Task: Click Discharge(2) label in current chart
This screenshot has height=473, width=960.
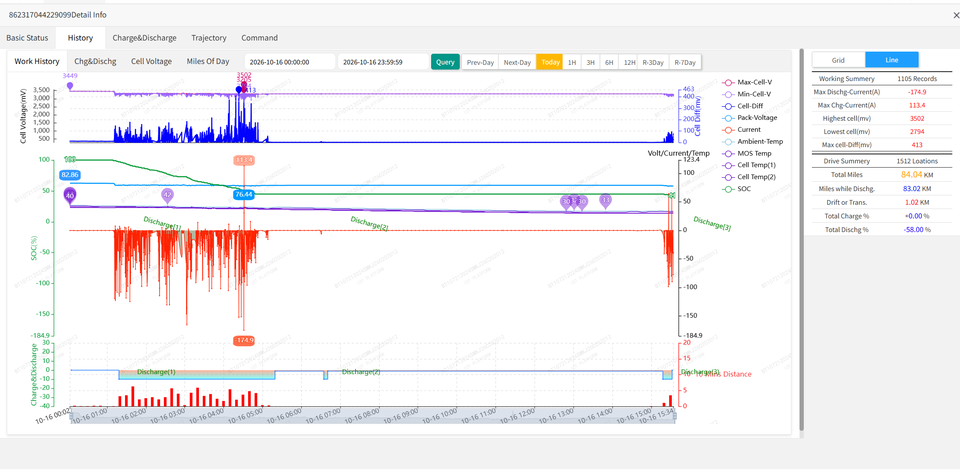Action: (370, 223)
